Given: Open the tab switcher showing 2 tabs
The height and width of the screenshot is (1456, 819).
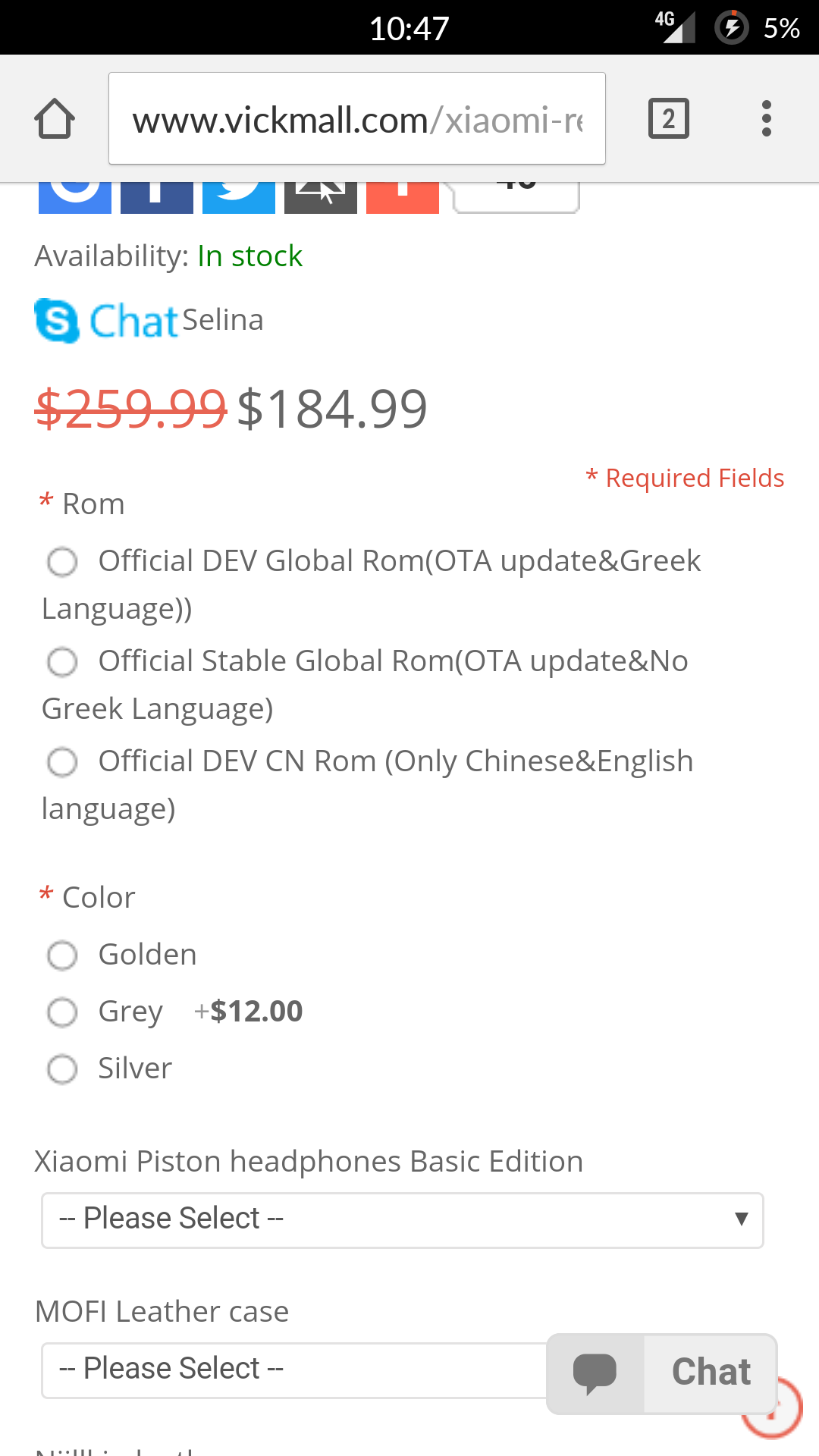Looking at the screenshot, I should tap(668, 119).
